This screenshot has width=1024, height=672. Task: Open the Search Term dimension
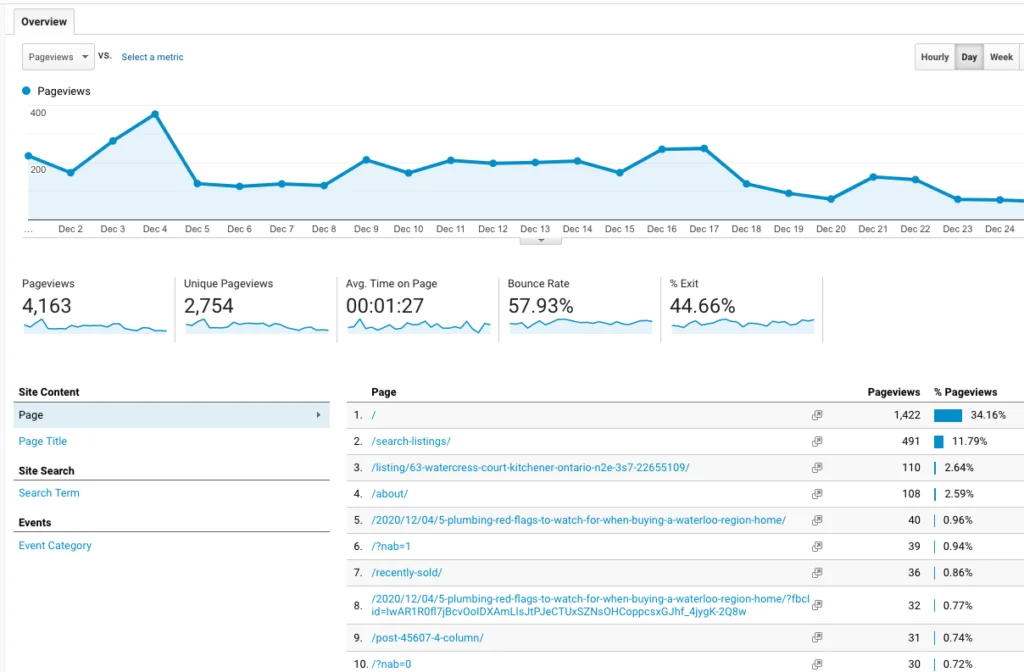[49, 493]
